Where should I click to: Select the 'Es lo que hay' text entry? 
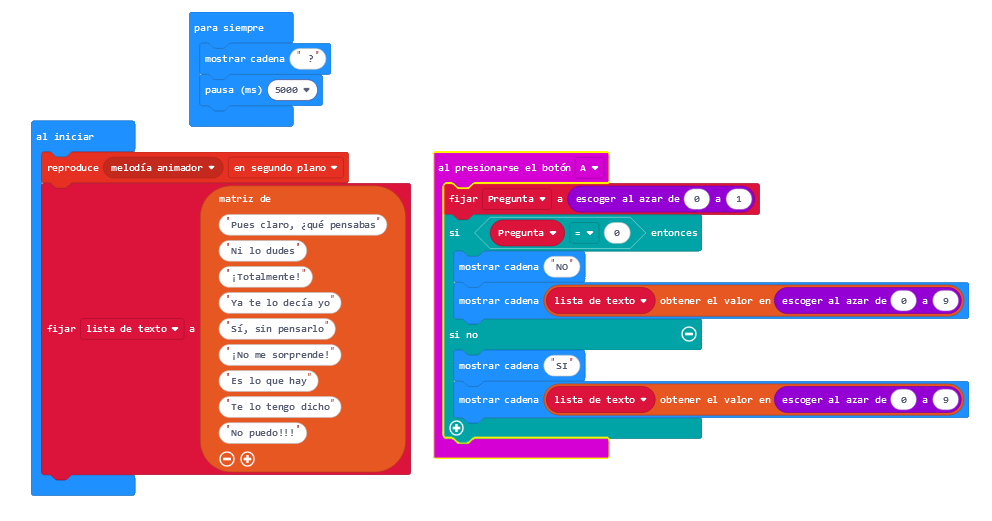(268, 381)
